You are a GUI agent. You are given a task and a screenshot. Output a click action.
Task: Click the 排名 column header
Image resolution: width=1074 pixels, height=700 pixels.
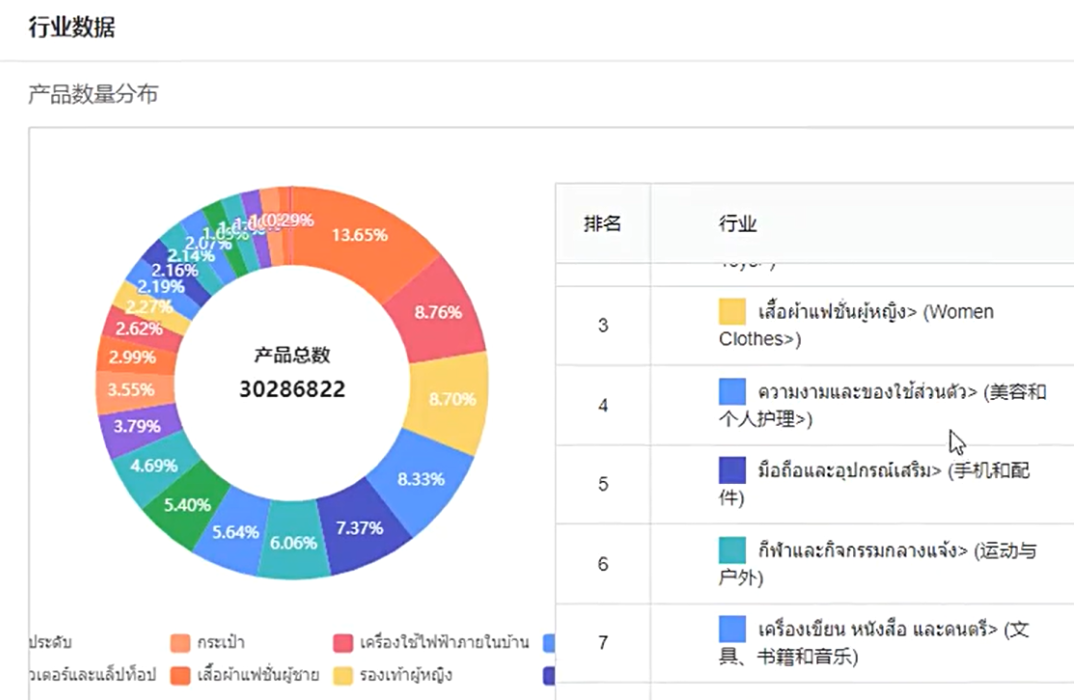point(603,223)
